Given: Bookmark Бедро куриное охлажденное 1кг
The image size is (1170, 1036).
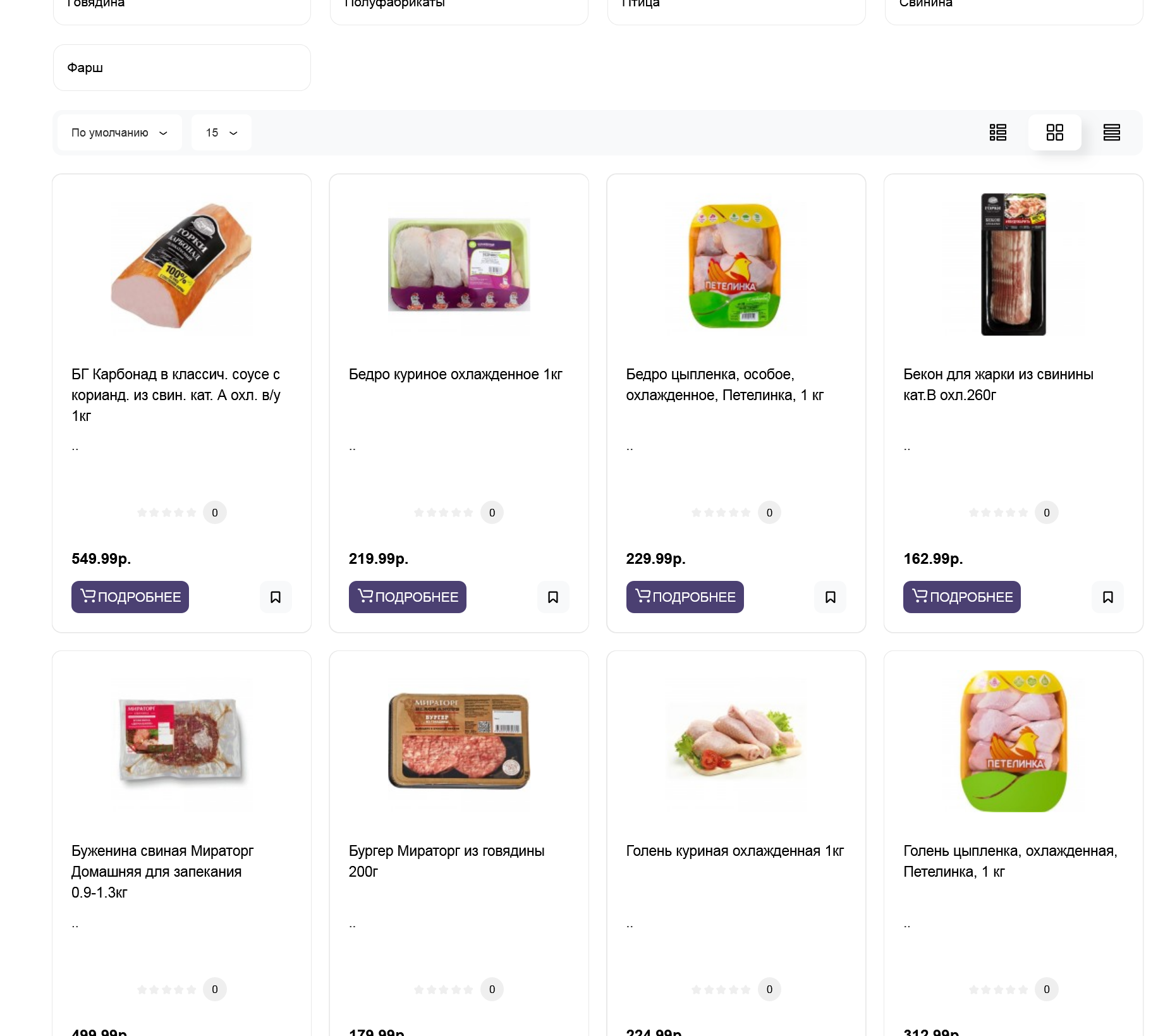Looking at the screenshot, I should [x=553, y=597].
